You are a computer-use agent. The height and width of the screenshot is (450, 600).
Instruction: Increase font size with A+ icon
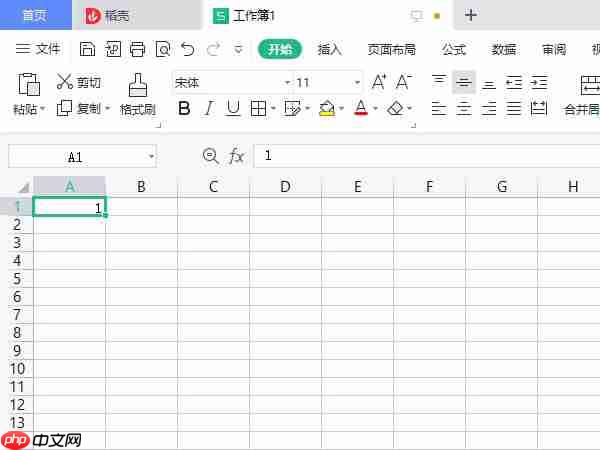tap(379, 82)
